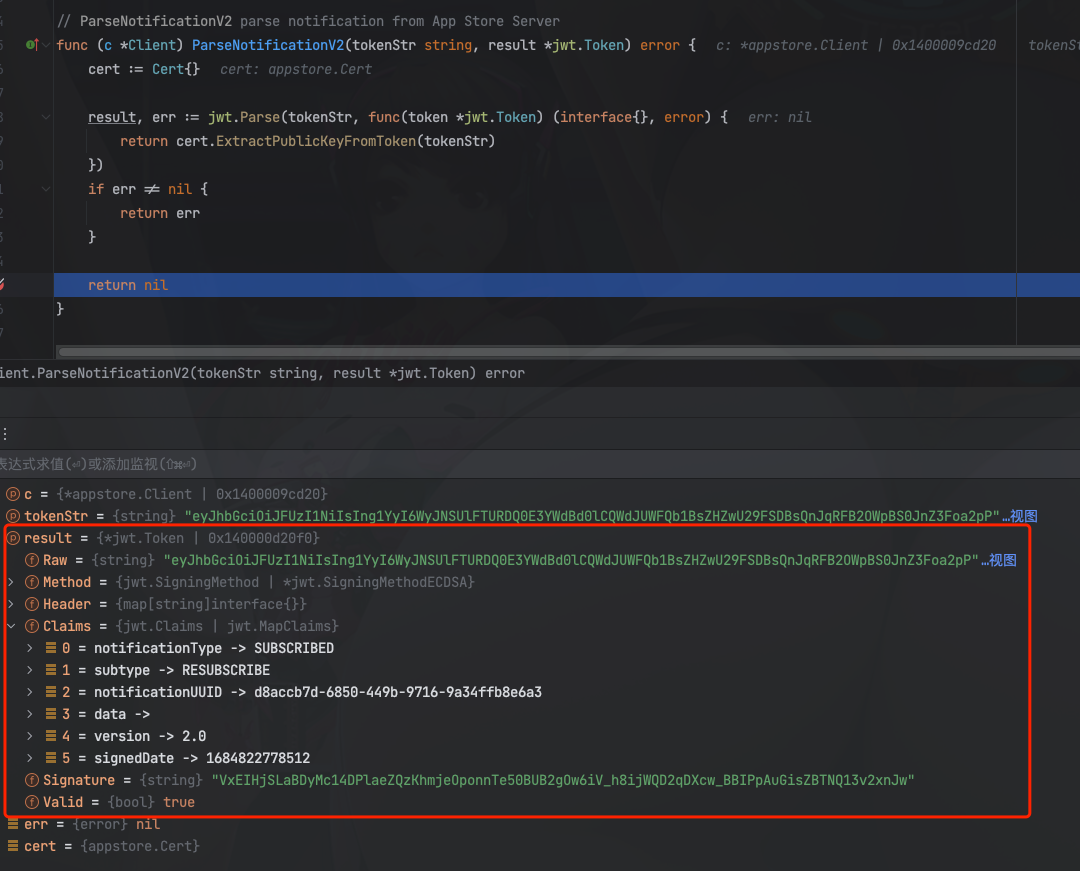Click the field icon next to the Header variable
This screenshot has width=1080, height=871.
pyautogui.click(x=31, y=603)
